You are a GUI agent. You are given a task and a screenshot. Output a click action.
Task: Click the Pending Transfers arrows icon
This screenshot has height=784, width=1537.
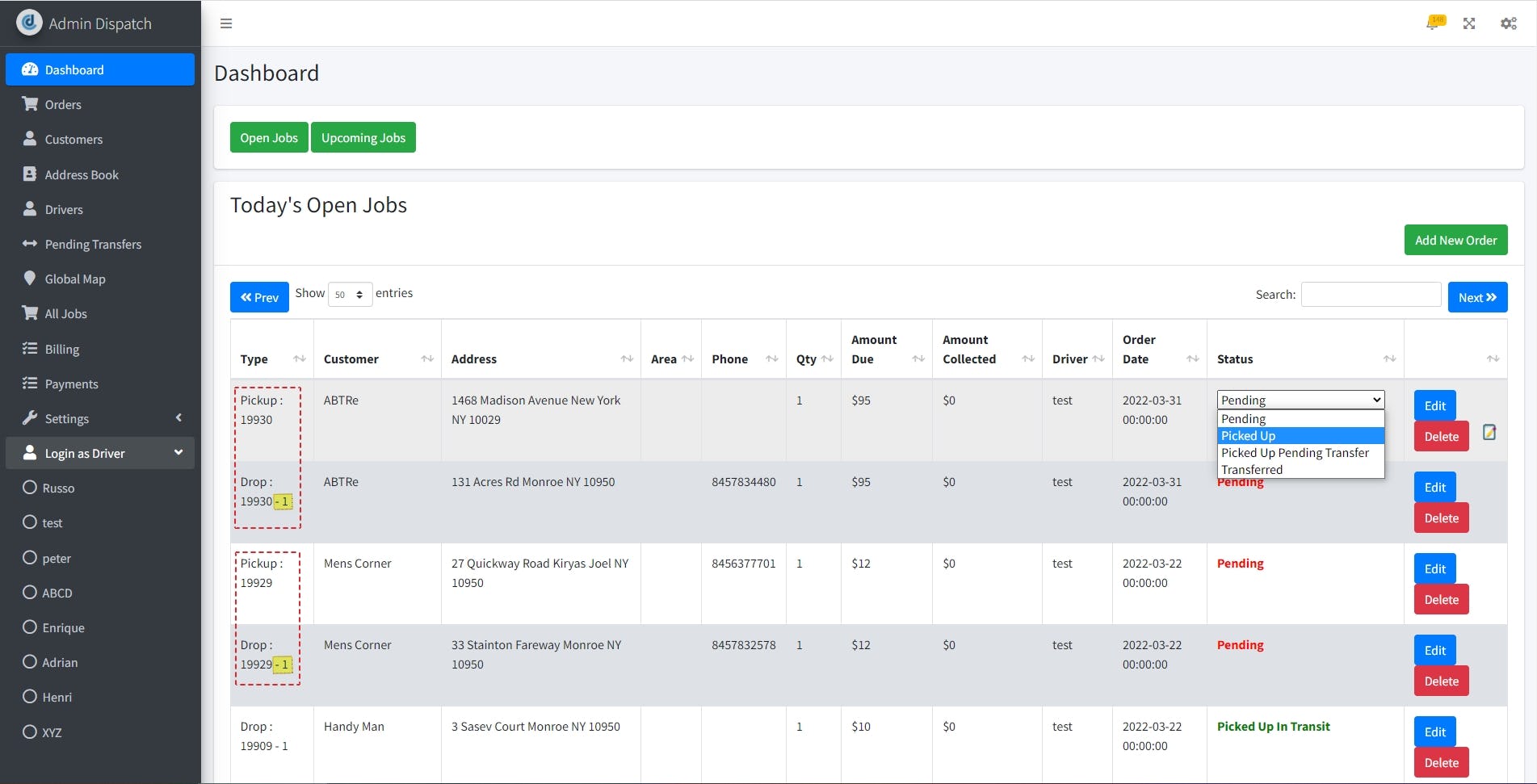pos(30,244)
